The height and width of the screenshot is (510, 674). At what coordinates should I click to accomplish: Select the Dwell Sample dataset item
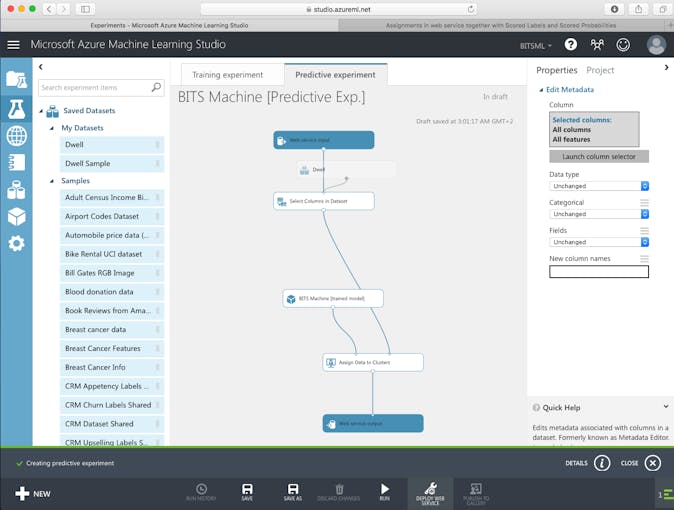[x=112, y=164]
